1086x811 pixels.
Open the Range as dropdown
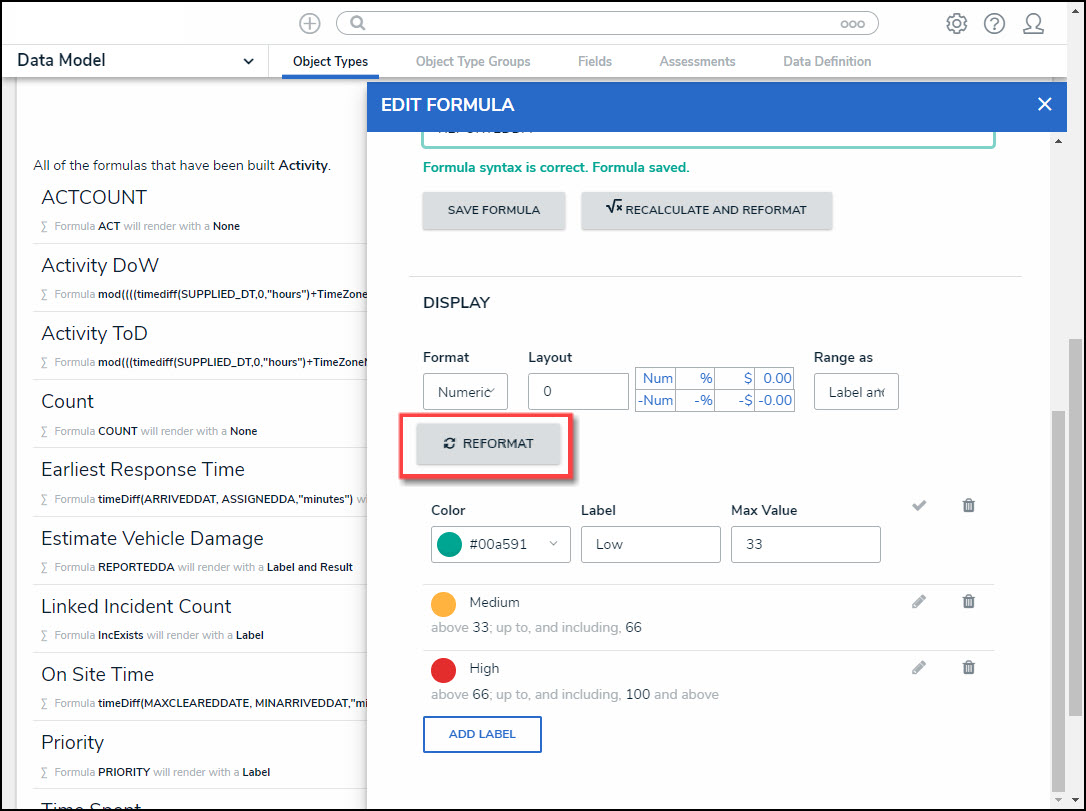(855, 392)
